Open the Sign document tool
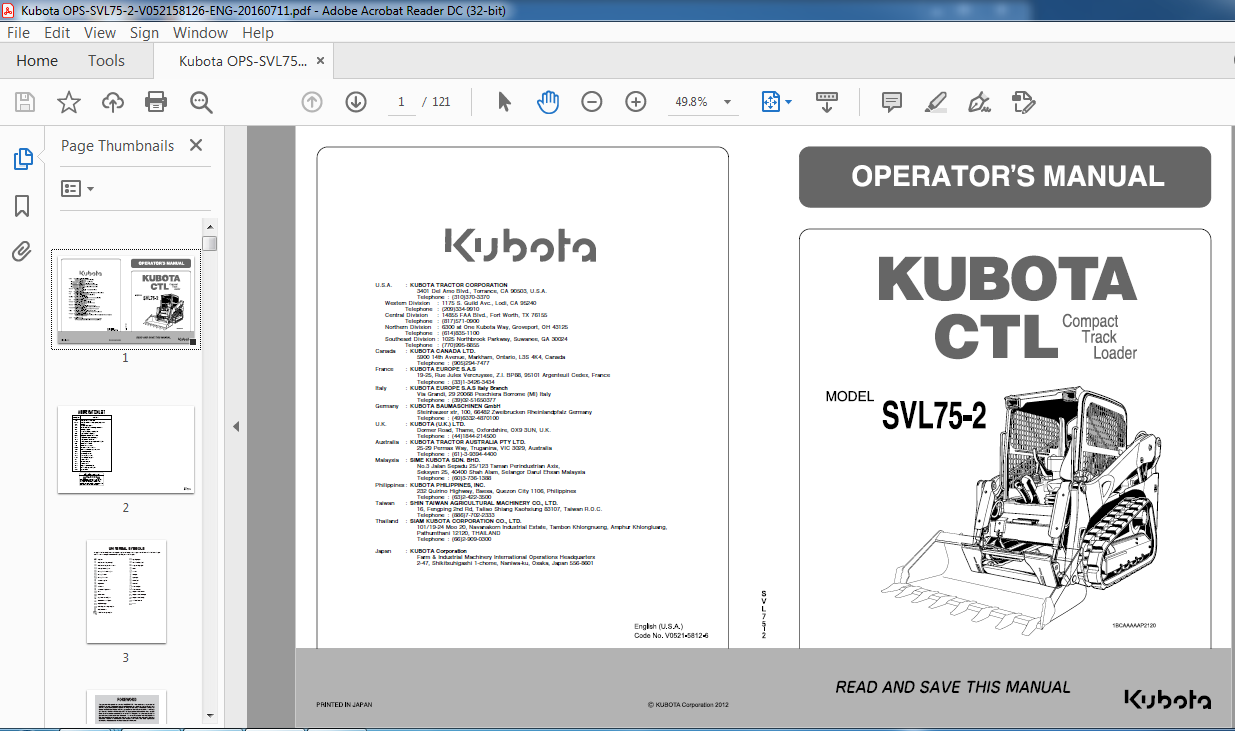The height and width of the screenshot is (731, 1235). (x=979, y=102)
